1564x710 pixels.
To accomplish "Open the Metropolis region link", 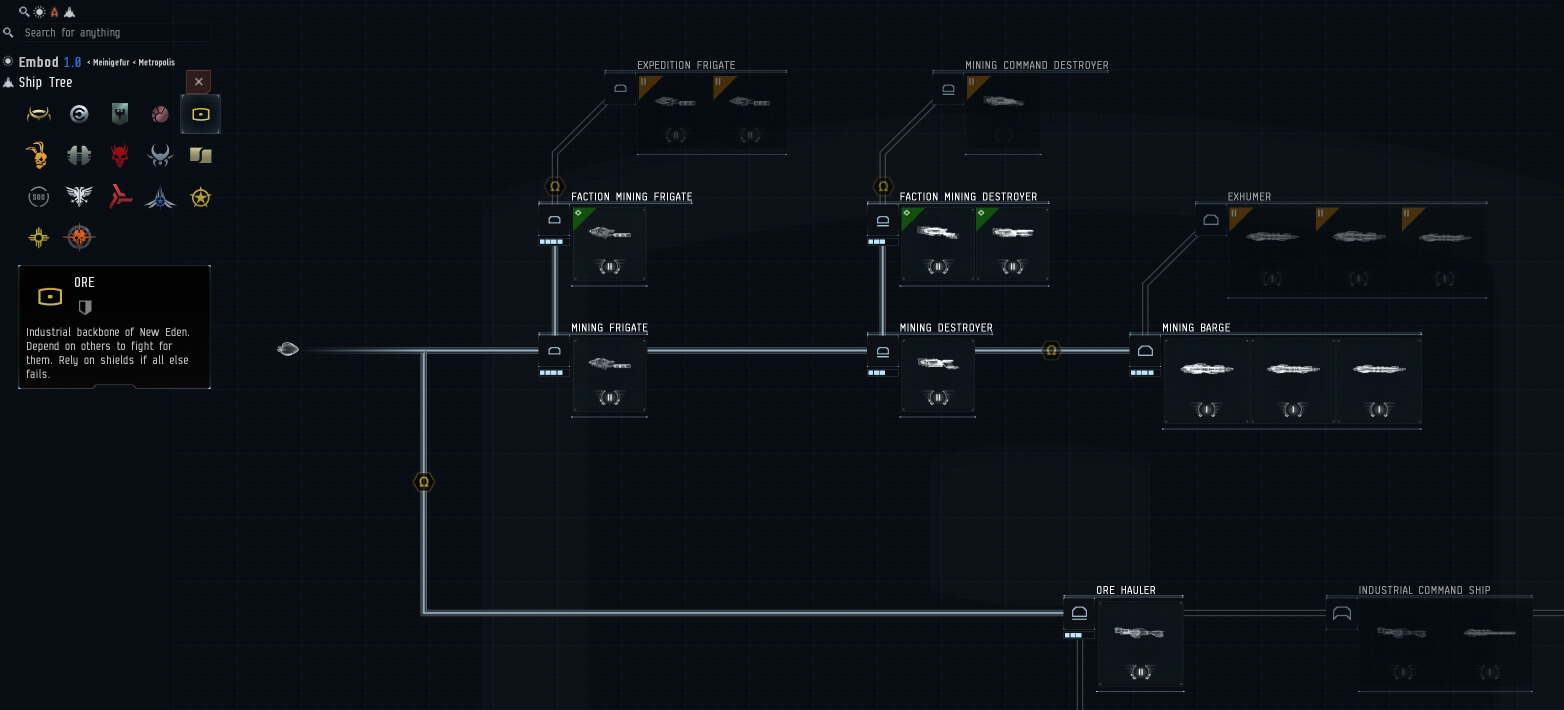I will pos(157,62).
